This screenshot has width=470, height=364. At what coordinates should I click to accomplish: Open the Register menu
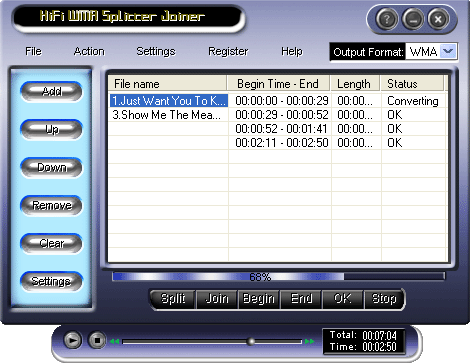[x=228, y=51]
